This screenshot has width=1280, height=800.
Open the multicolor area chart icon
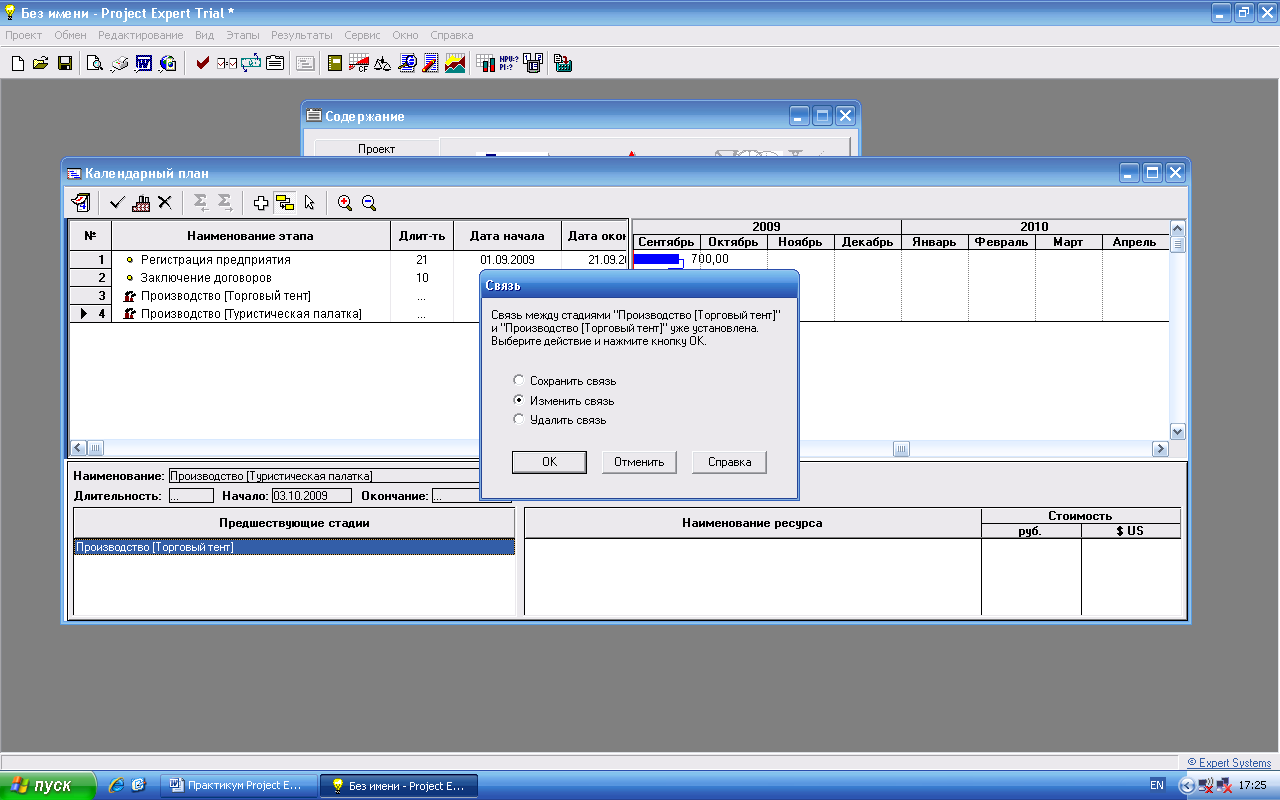click(455, 63)
